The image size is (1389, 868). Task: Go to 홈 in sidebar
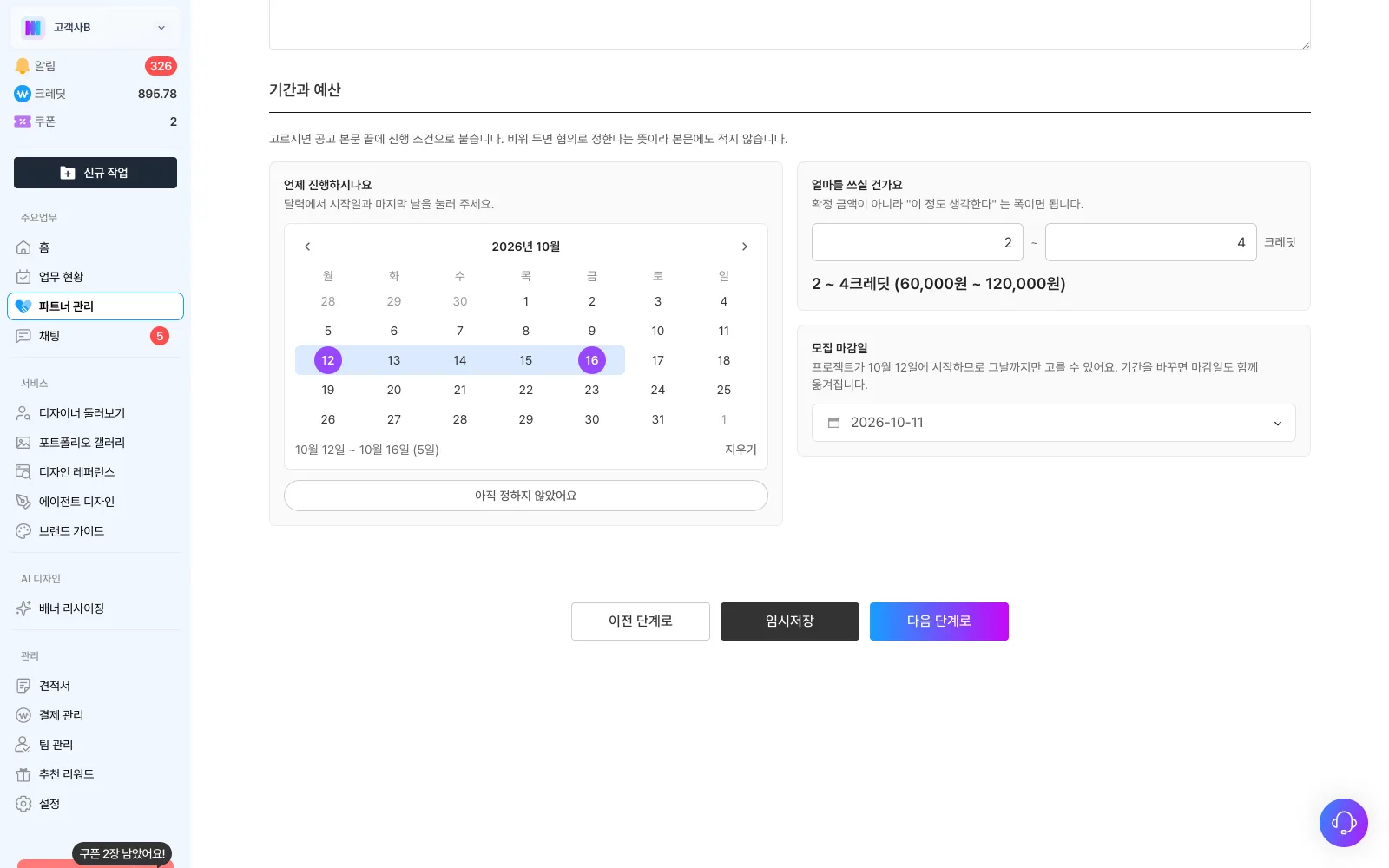[95, 247]
